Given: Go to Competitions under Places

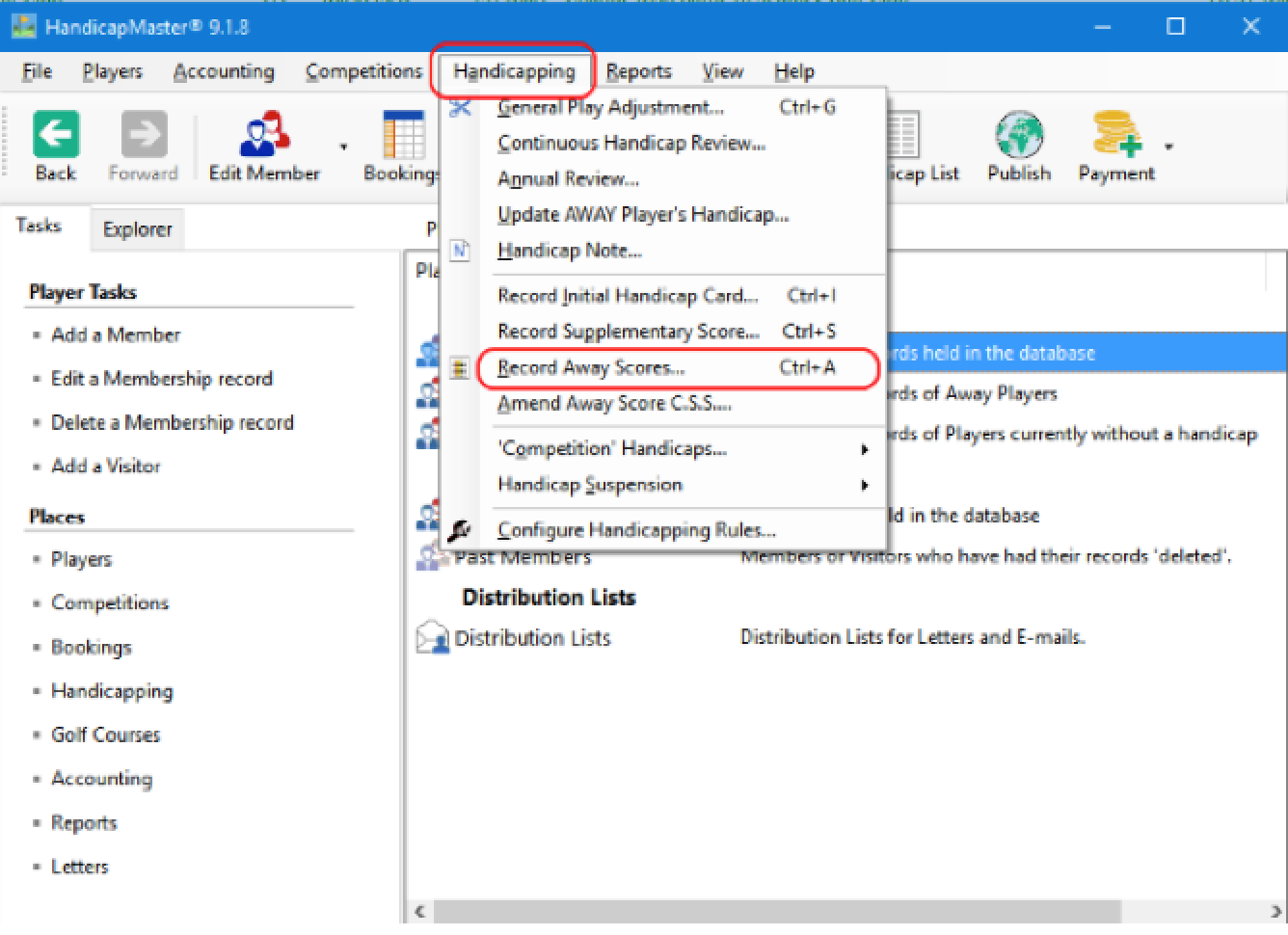Looking at the screenshot, I should pyautogui.click(x=110, y=603).
